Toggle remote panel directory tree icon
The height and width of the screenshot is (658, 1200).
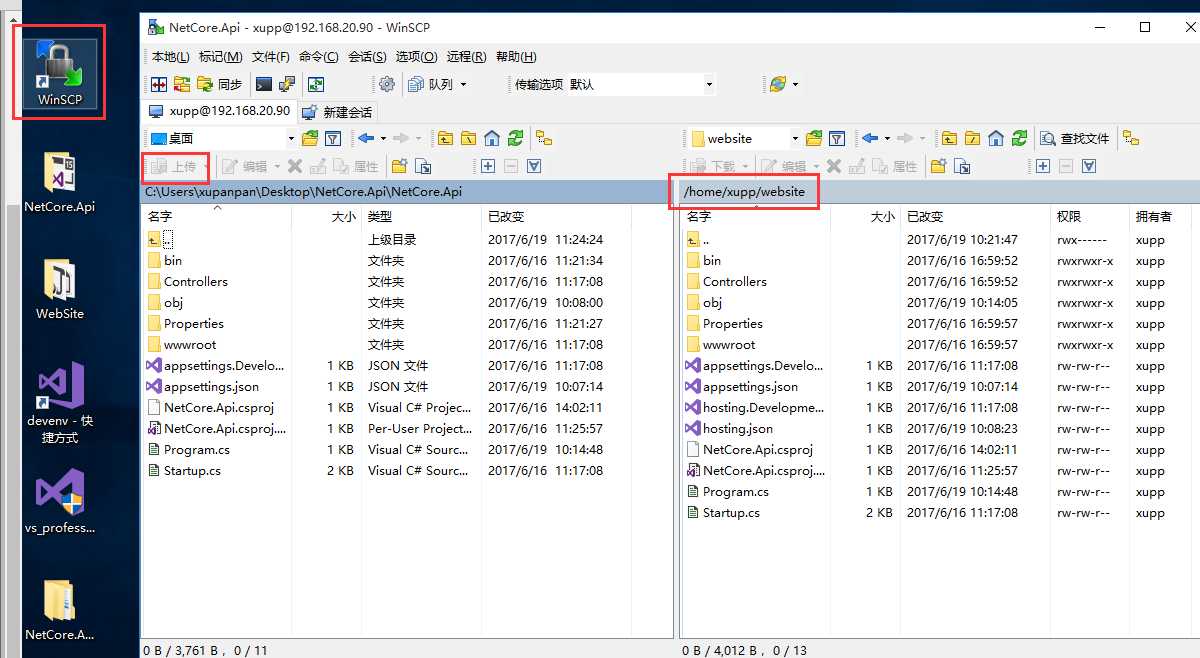1131,138
